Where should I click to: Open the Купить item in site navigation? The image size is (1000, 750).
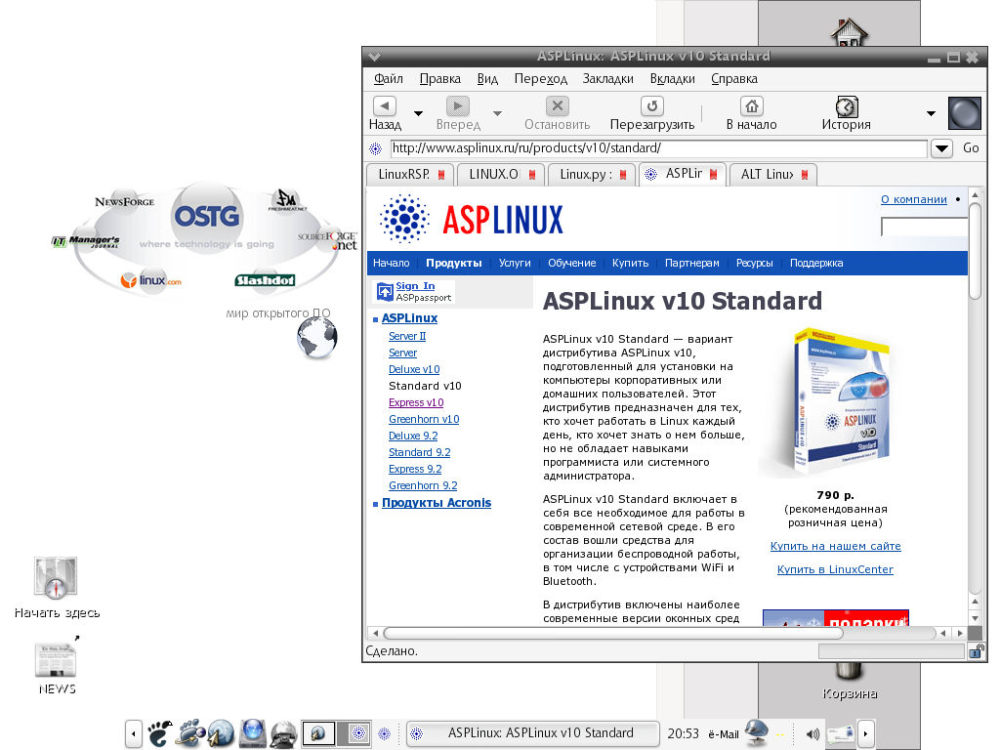coord(630,263)
